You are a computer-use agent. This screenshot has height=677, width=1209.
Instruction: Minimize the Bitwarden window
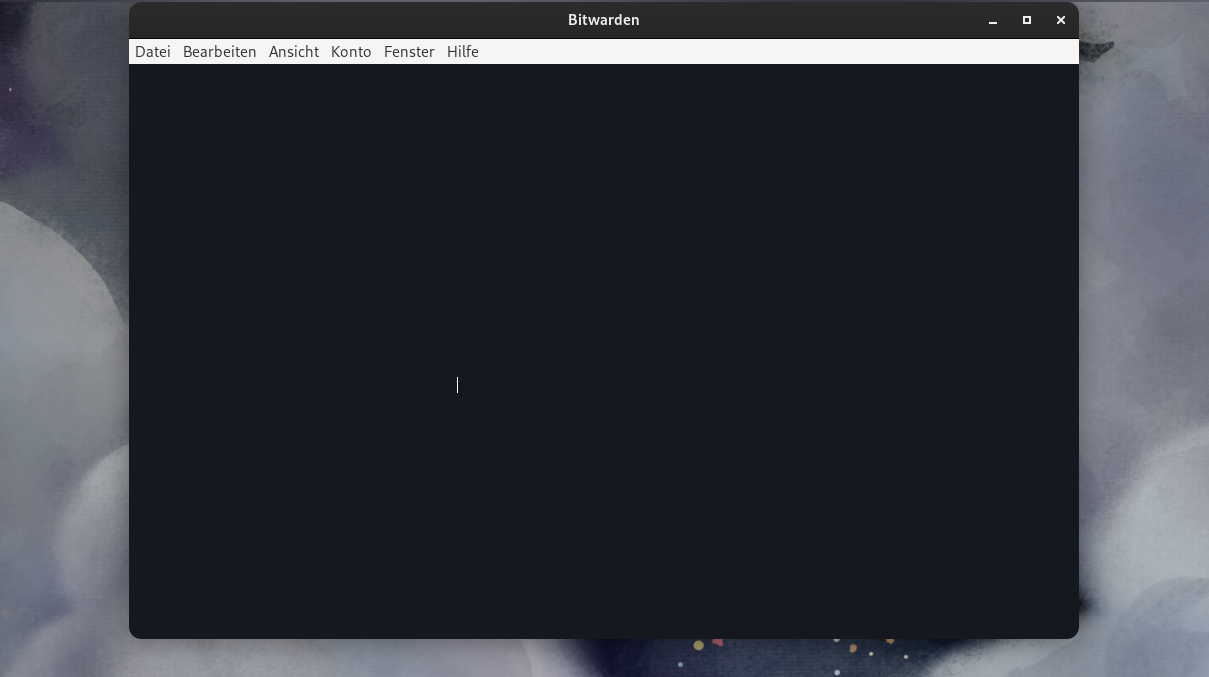click(x=993, y=20)
